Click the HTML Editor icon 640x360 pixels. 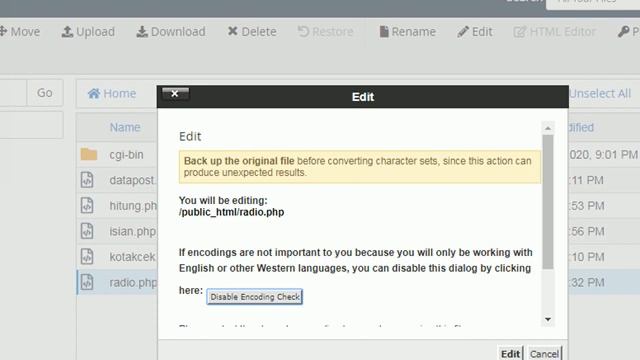[x=519, y=32]
